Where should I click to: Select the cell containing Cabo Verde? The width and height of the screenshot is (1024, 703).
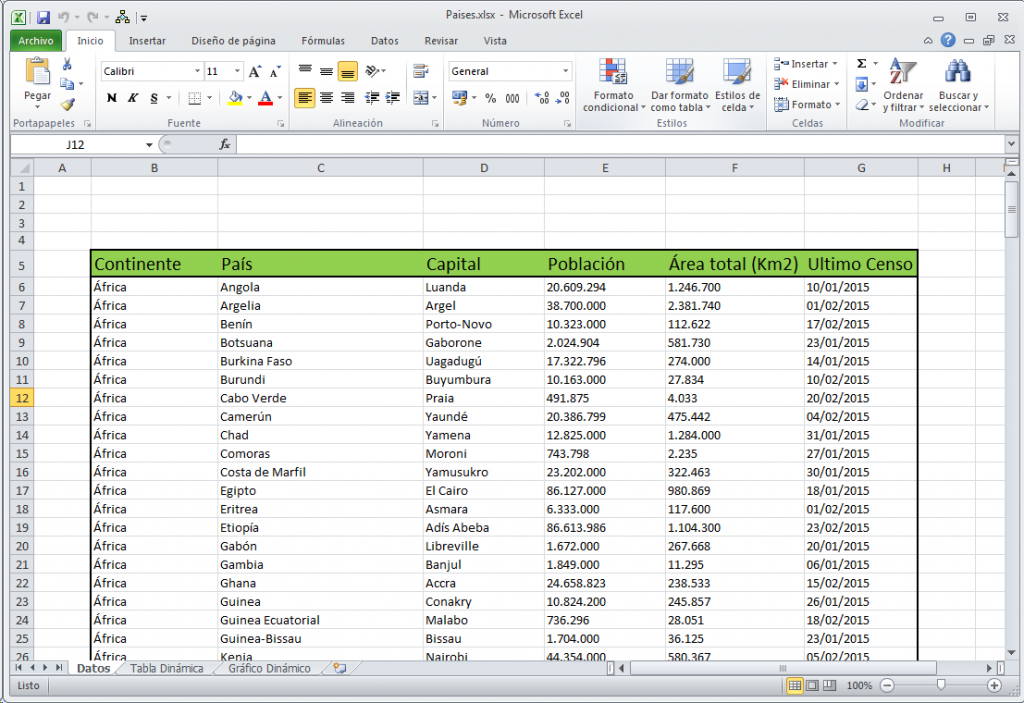[x=320, y=398]
